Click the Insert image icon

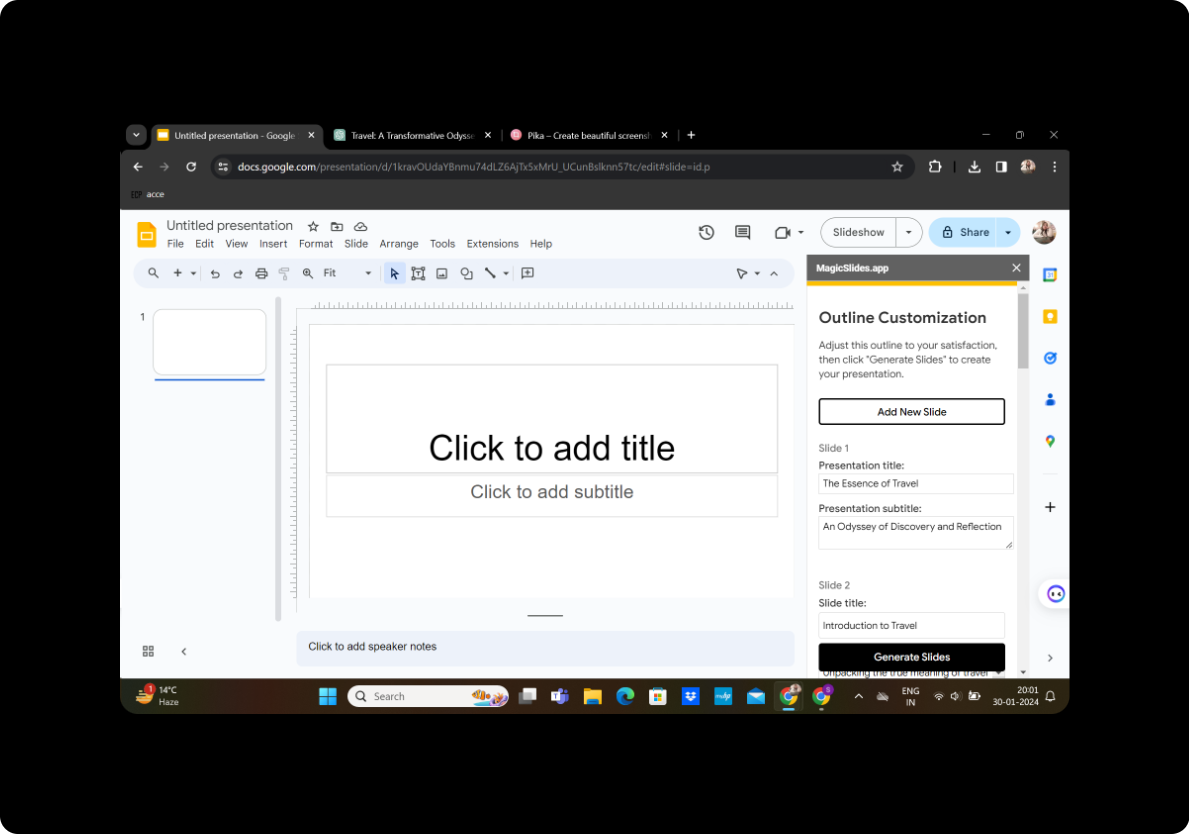[442, 274]
